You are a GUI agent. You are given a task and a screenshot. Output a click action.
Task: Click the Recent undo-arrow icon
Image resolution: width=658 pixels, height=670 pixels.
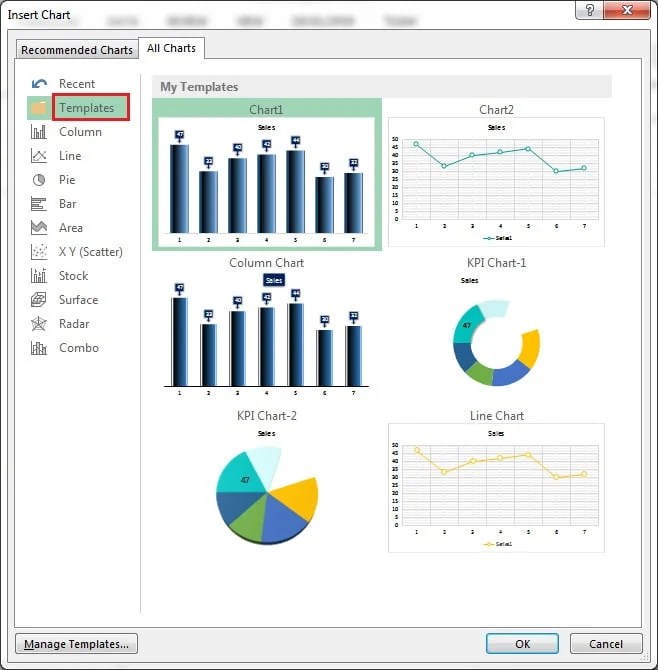(x=39, y=84)
